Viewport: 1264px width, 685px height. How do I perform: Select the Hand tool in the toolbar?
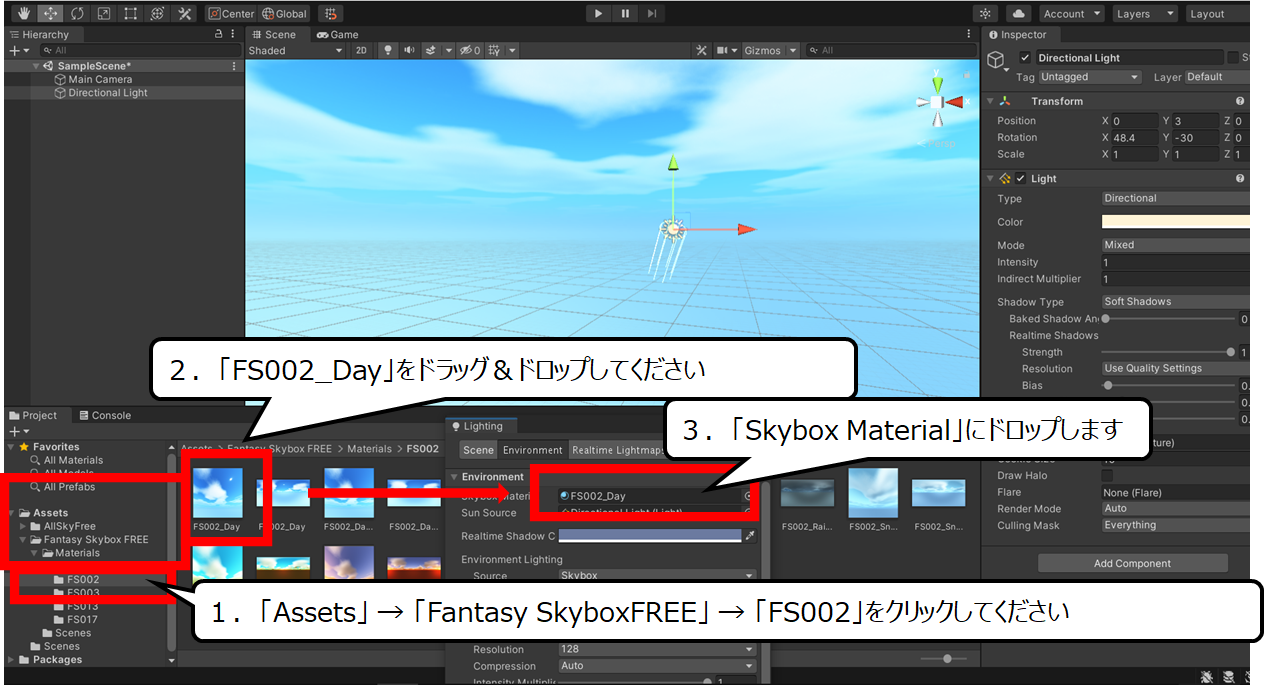pyautogui.click(x=22, y=14)
